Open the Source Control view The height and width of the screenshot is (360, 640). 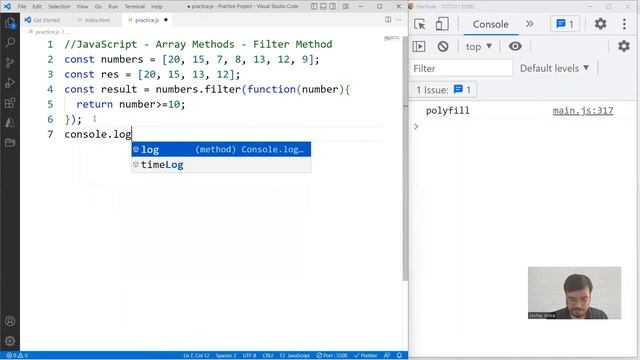click(x=10, y=63)
